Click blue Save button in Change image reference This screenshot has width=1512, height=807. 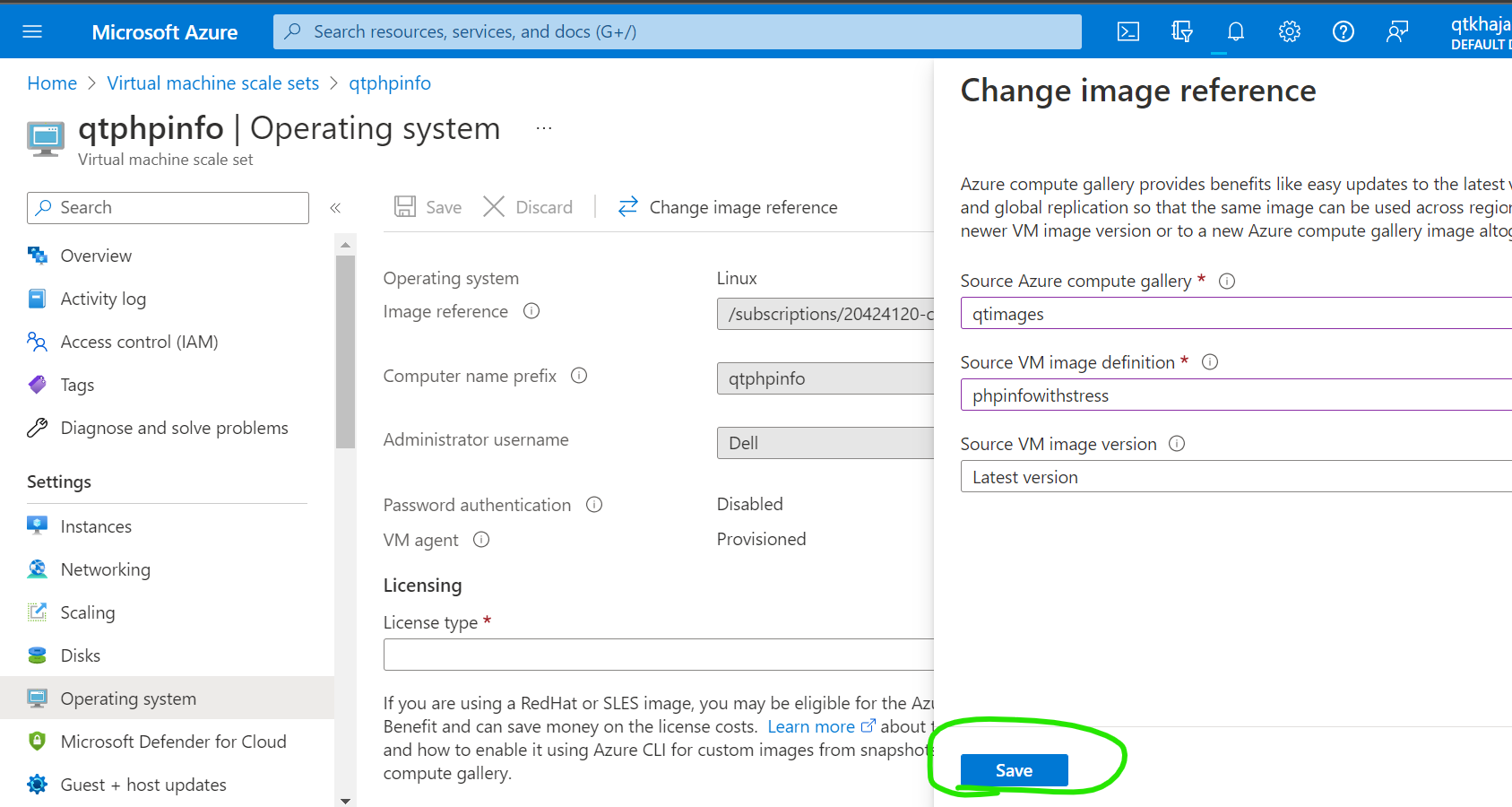point(1015,770)
